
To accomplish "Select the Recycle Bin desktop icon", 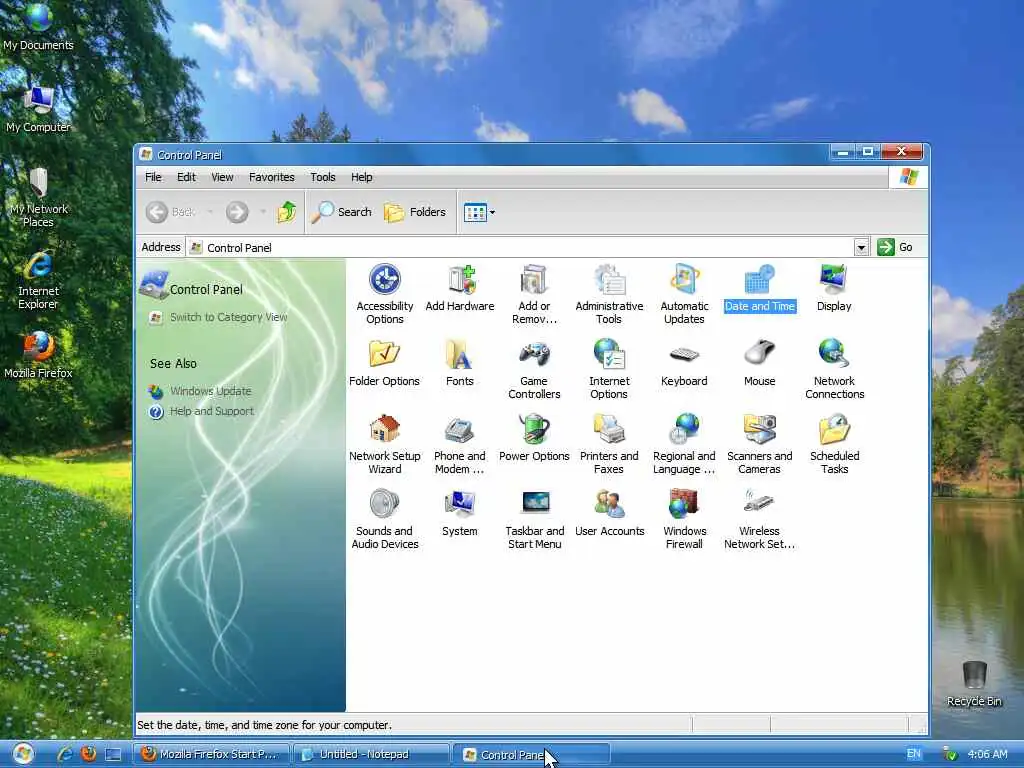I will [974, 683].
